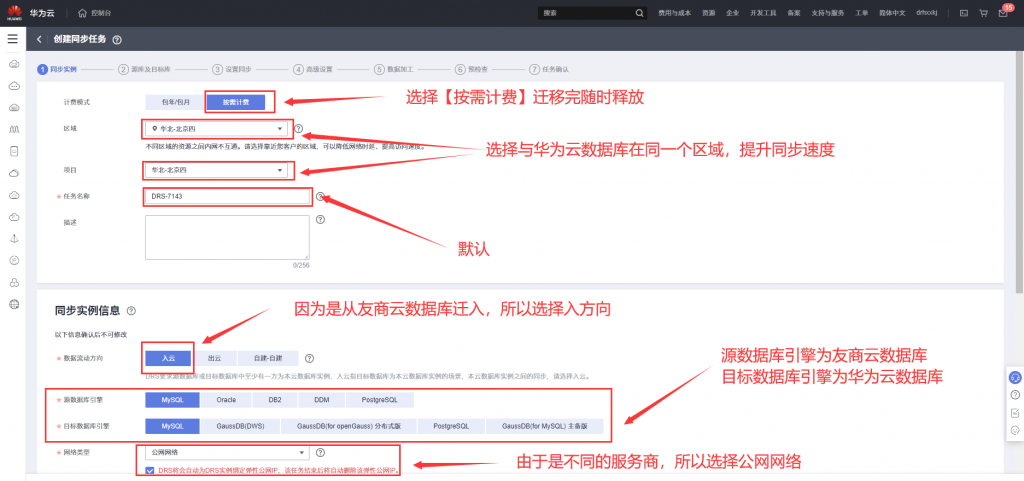Select PostgreSQL as source database engine
This screenshot has width=1024, height=481.
(x=379, y=399)
